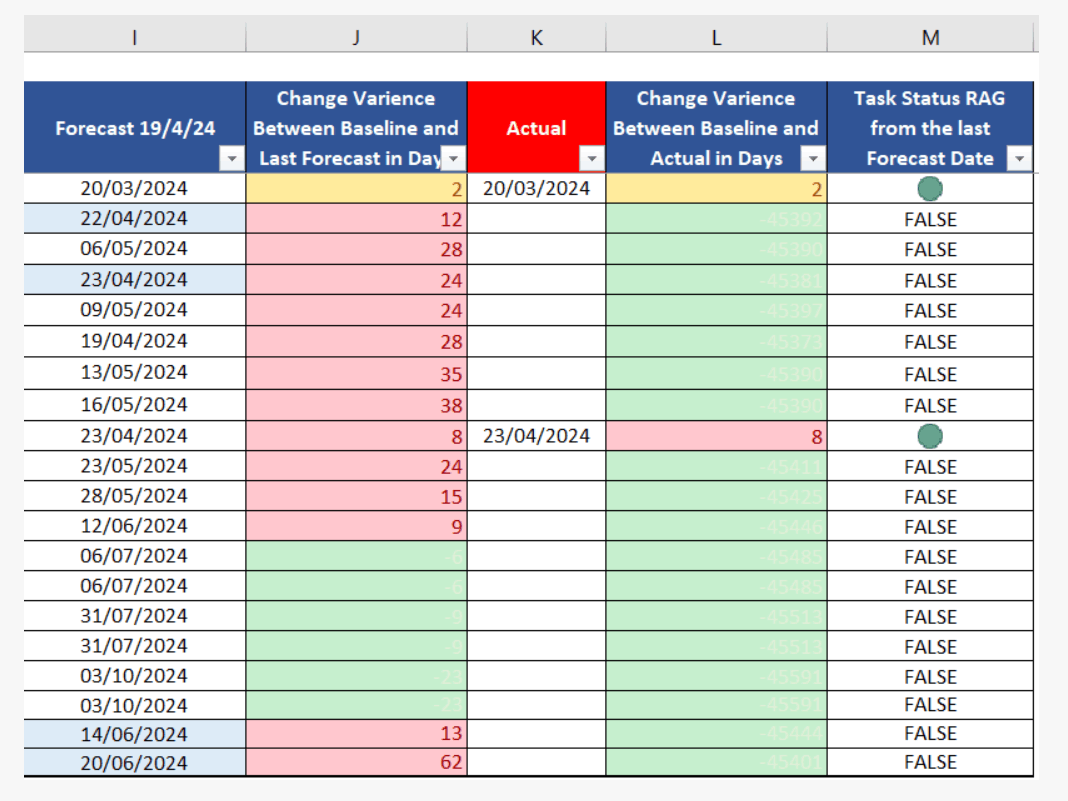Viewport: 1068px width, 801px height.
Task: Select FALSE in the 28/05/2024 forecast row
Action: click(x=930, y=496)
